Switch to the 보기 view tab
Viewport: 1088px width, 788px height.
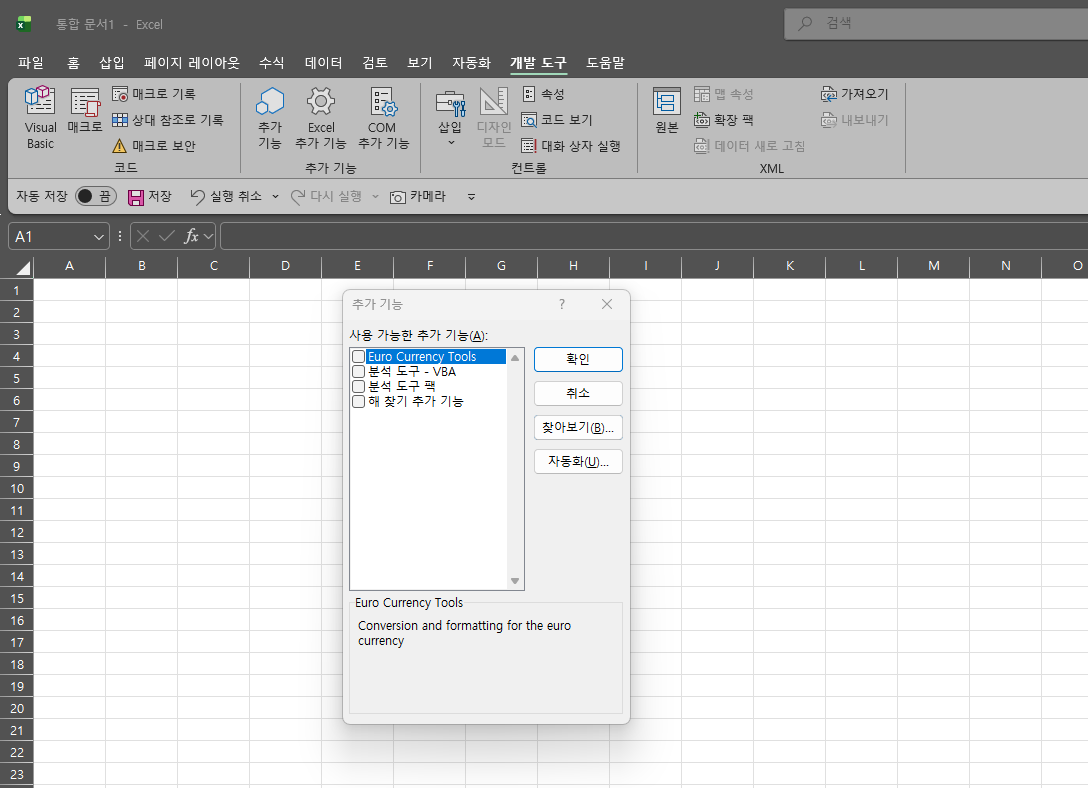click(420, 63)
